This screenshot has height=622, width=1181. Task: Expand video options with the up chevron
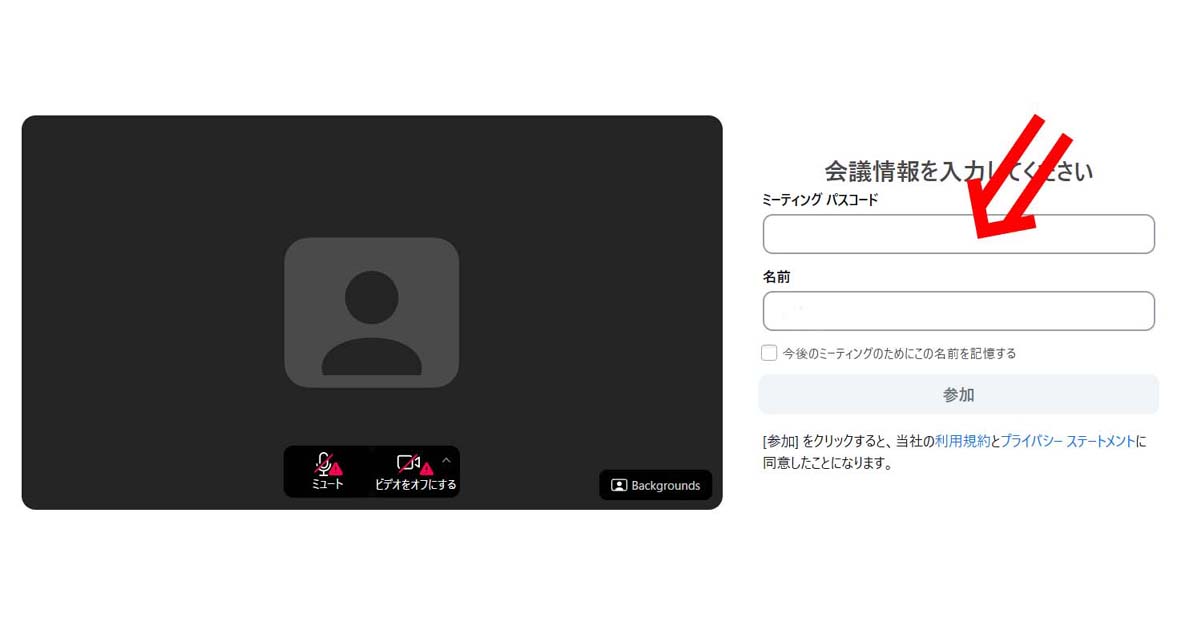pyautogui.click(x=446, y=460)
